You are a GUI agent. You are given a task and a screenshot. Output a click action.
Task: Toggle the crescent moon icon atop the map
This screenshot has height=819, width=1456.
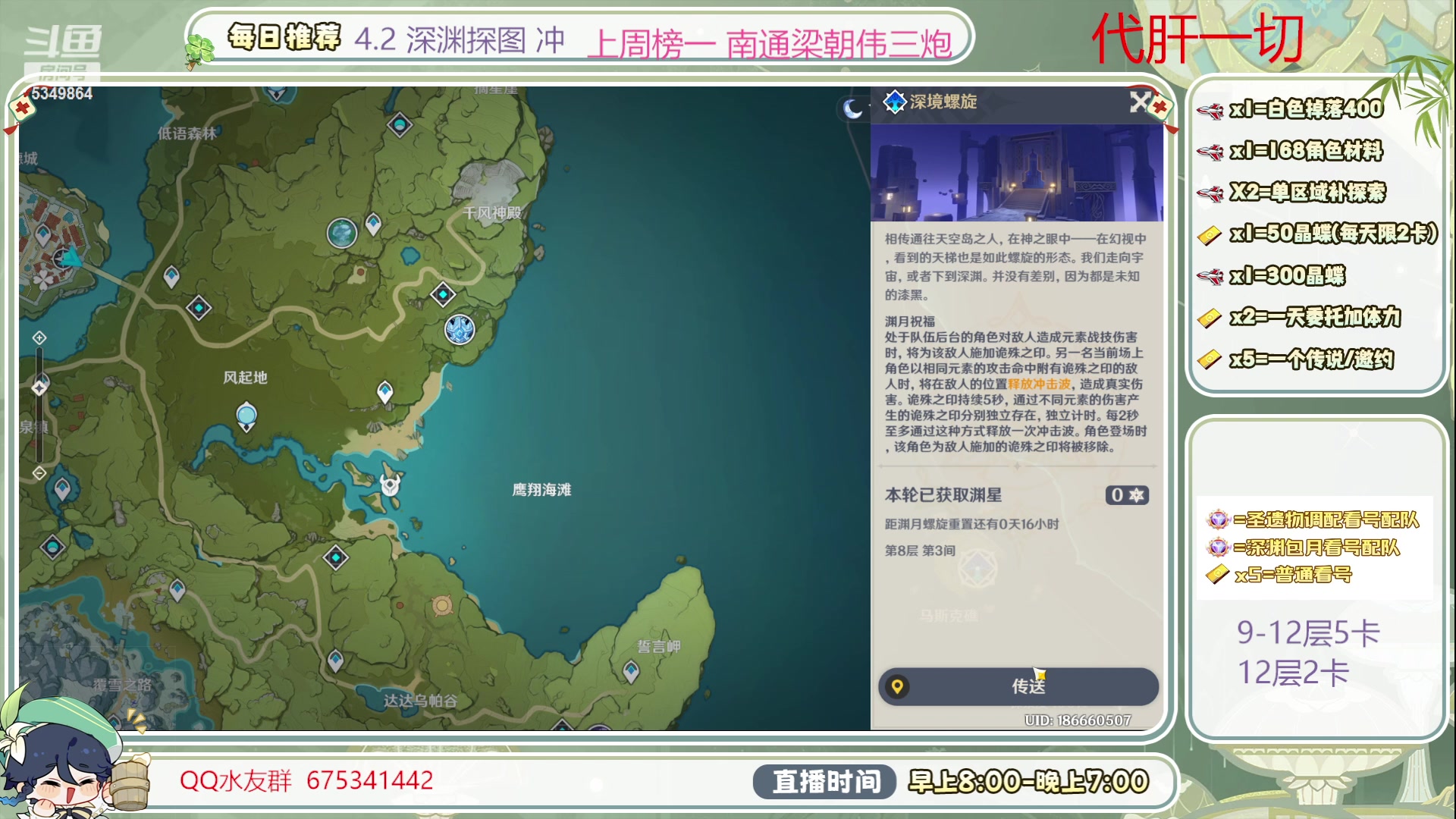pos(852,108)
